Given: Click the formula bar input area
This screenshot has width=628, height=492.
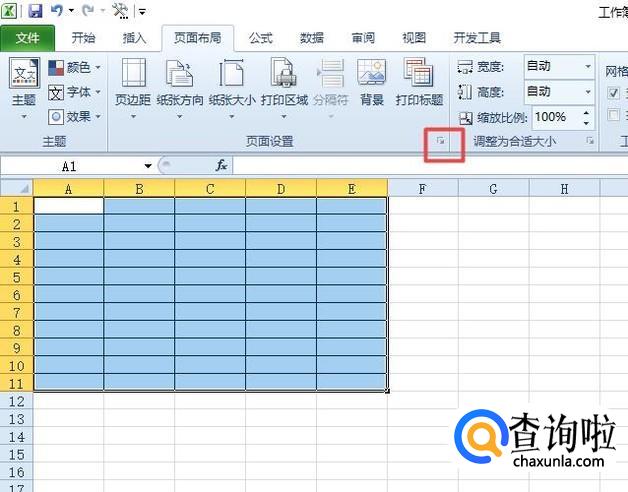Looking at the screenshot, I should tap(430, 166).
